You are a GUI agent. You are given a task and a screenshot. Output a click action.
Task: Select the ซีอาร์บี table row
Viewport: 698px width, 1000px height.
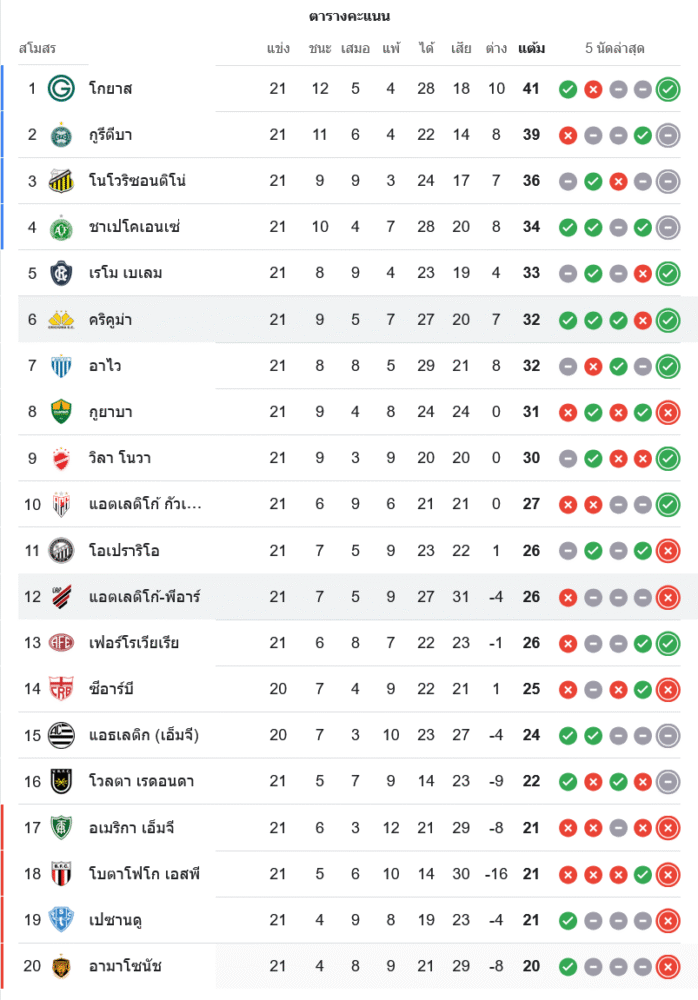(349, 689)
